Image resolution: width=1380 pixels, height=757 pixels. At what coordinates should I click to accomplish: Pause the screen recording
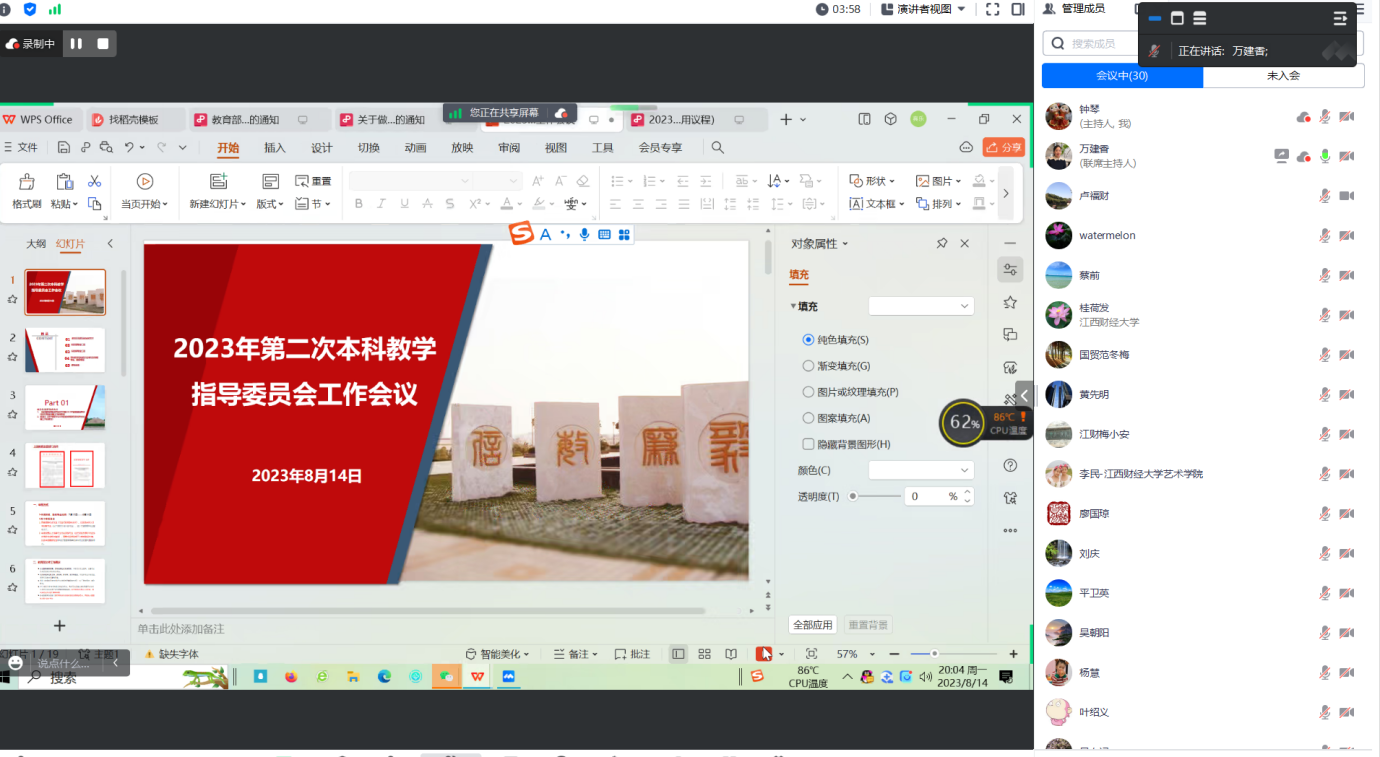tap(76, 44)
